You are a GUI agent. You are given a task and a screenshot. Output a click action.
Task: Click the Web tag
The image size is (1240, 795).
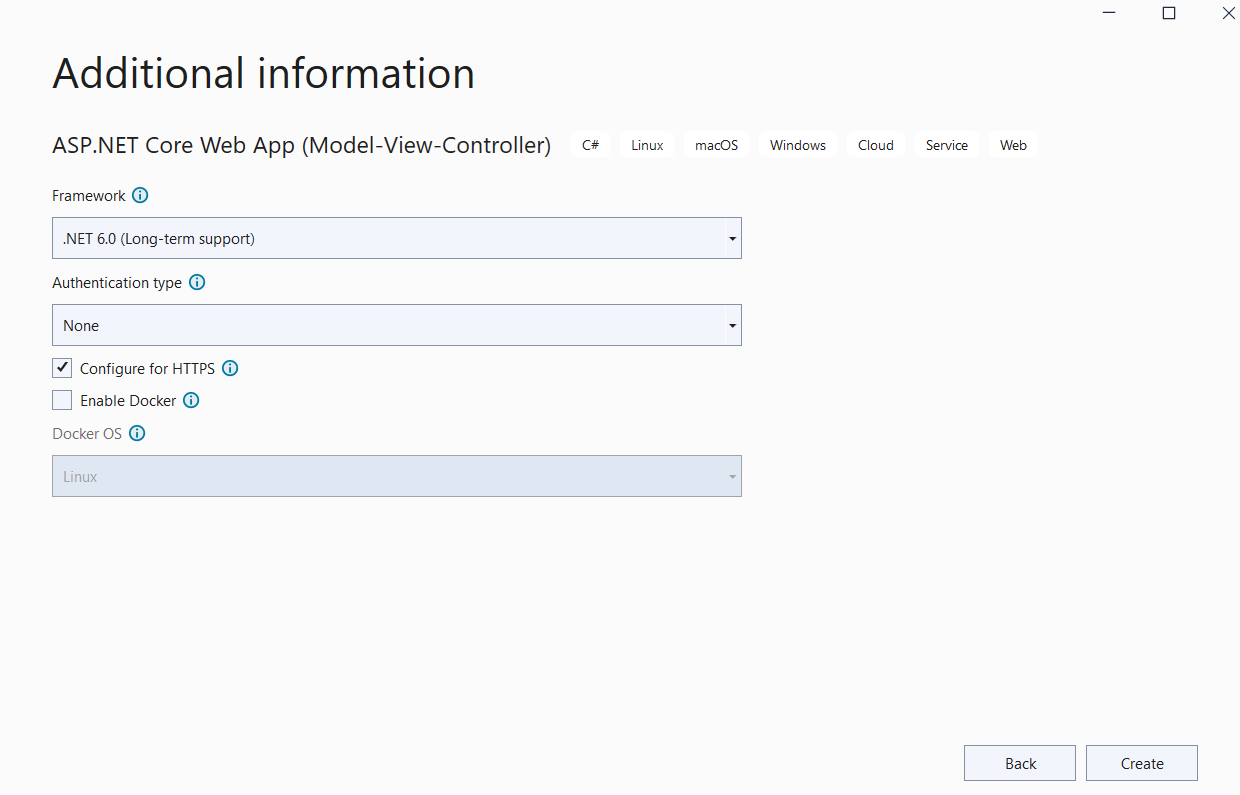1014,145
